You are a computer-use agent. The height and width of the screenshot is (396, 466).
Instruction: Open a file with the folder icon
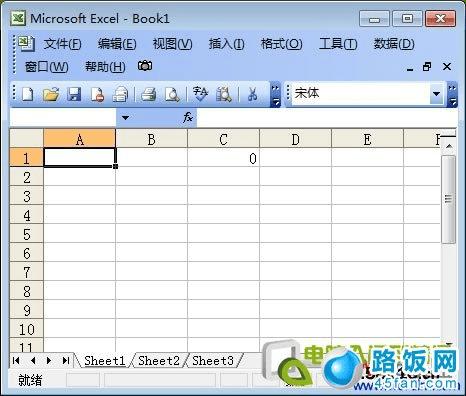(51, 94)
